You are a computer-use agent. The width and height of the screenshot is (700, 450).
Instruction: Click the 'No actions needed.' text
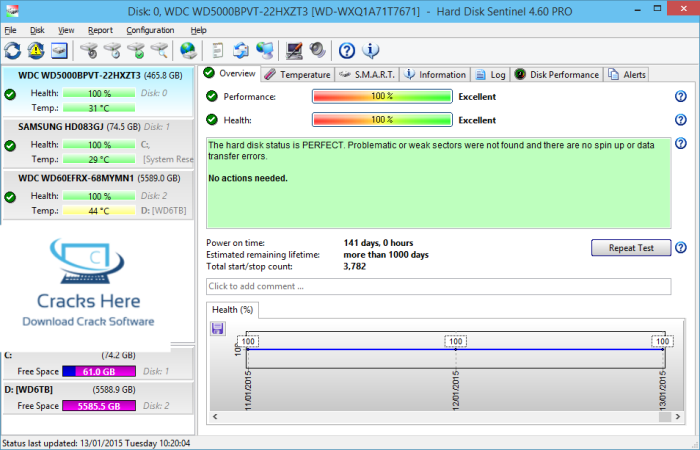point(248,178)
